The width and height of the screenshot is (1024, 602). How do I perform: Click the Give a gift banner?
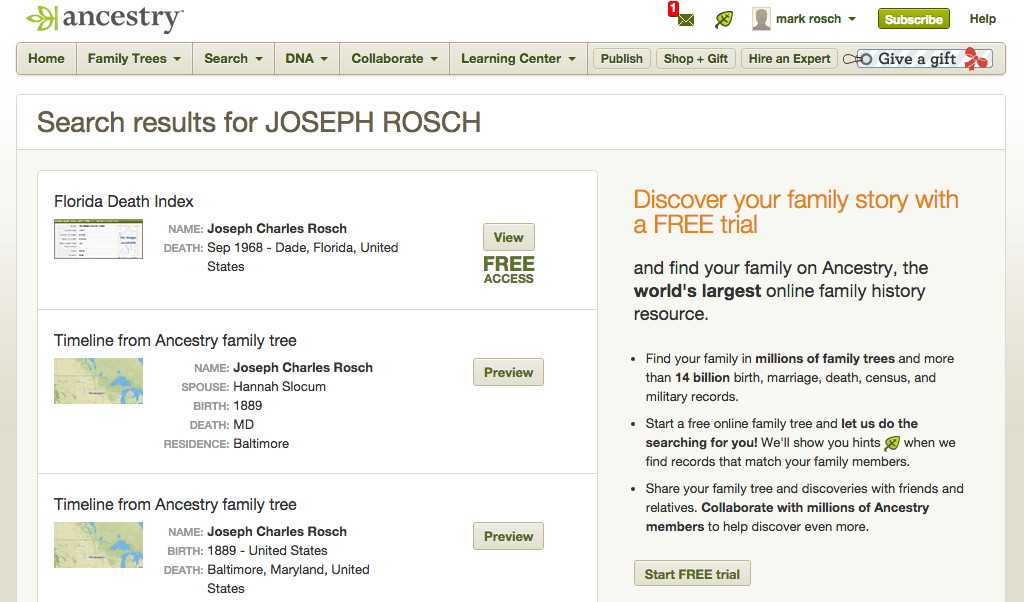tap(918, 59)
